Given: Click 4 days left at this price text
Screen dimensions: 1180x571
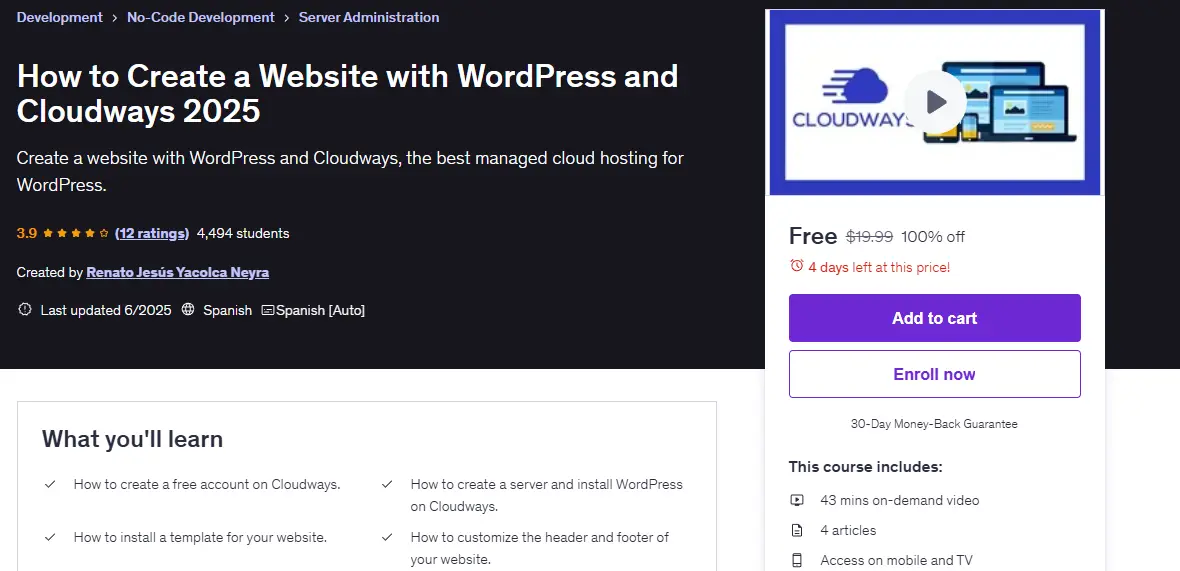Looking at the screenshot, I should [x=879, y=267].
